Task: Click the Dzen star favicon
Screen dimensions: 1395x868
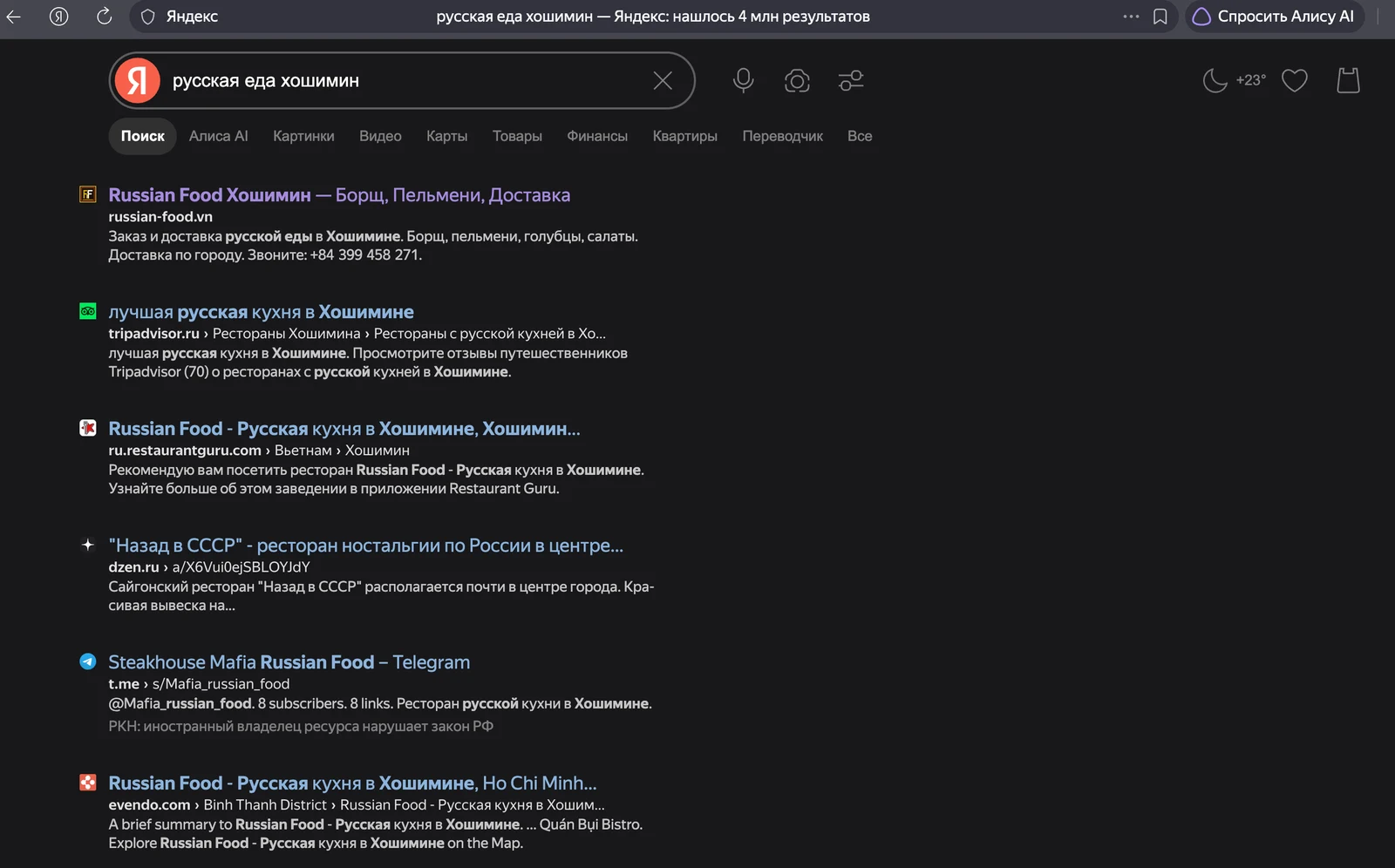Action: 88,545
